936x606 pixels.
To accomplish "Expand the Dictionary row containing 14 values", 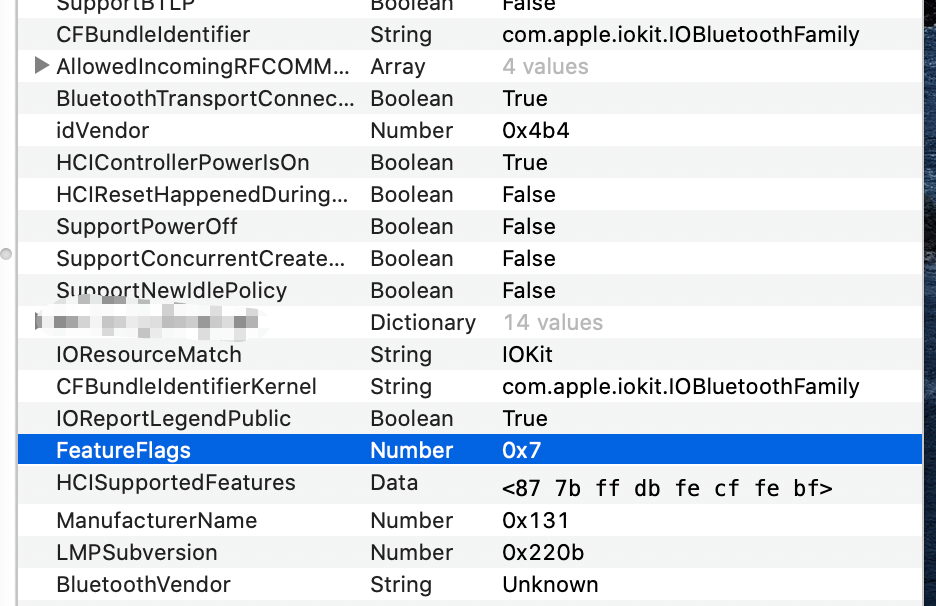I will point(36,322).
